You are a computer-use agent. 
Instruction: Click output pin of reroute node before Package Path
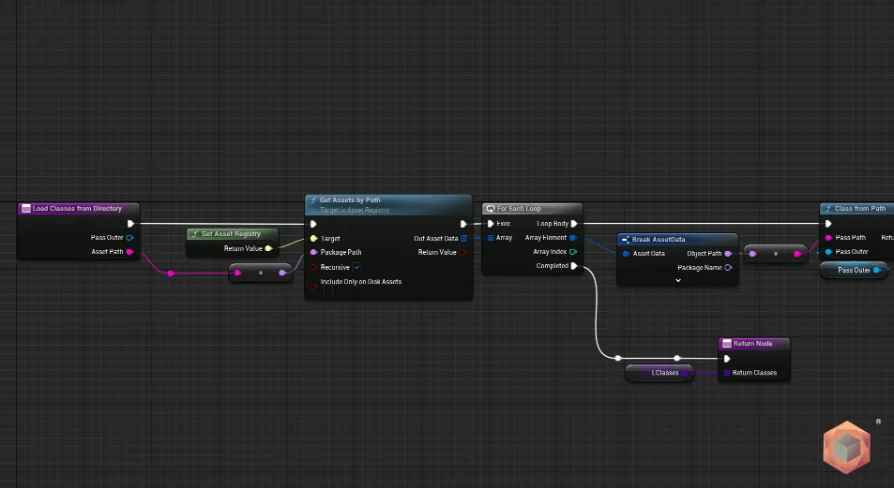[282, 273]
